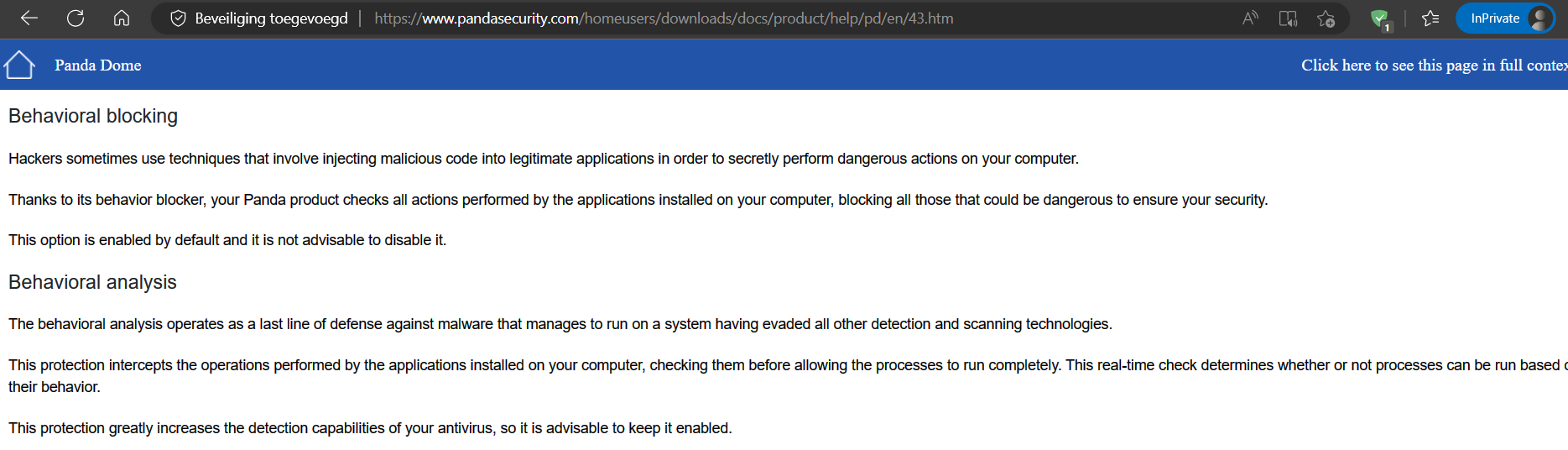Refresh the current page
This screenshot has height=450, width=1568.
point(76,18)
